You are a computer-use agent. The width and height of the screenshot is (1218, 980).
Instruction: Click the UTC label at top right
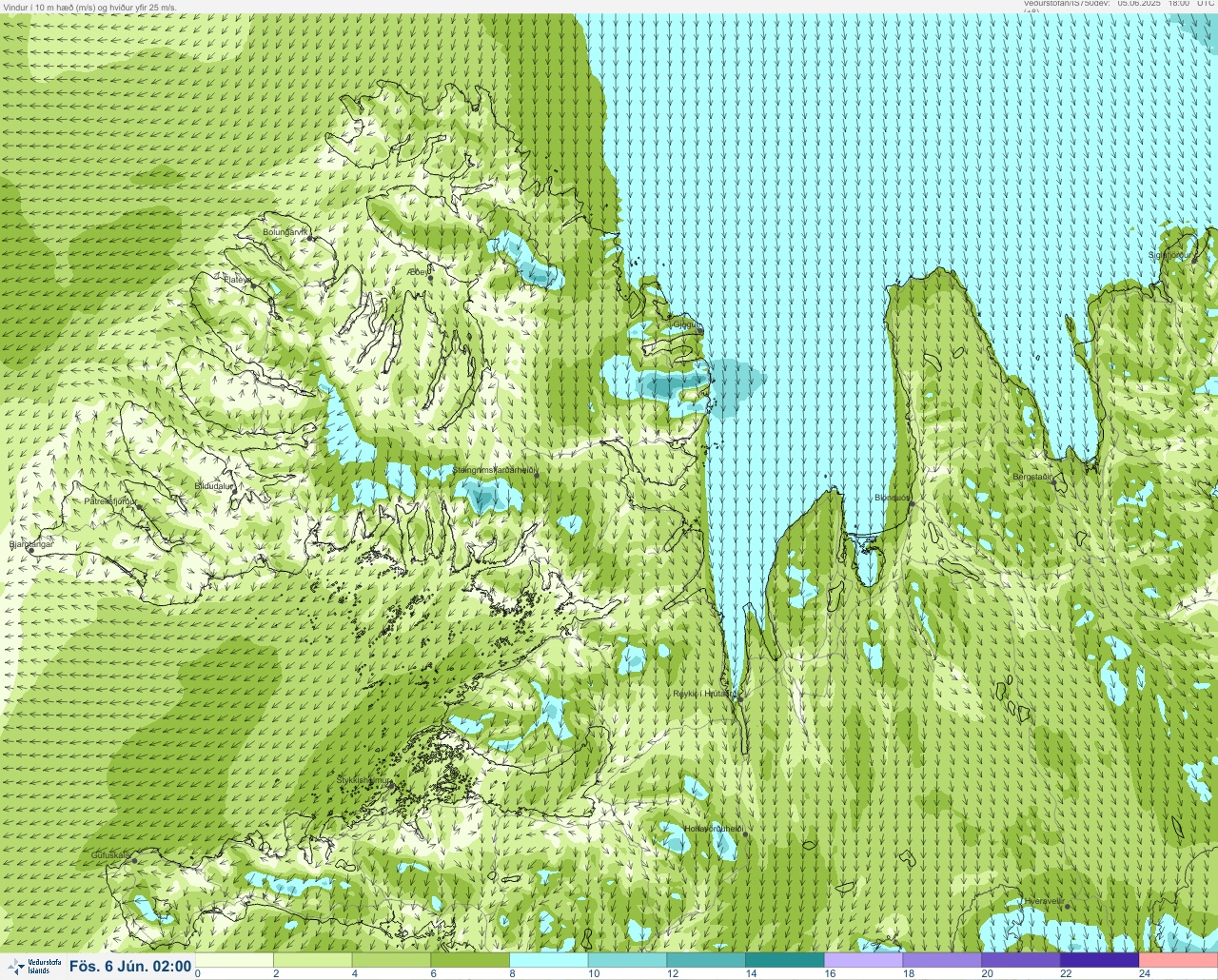(1205, 4)
